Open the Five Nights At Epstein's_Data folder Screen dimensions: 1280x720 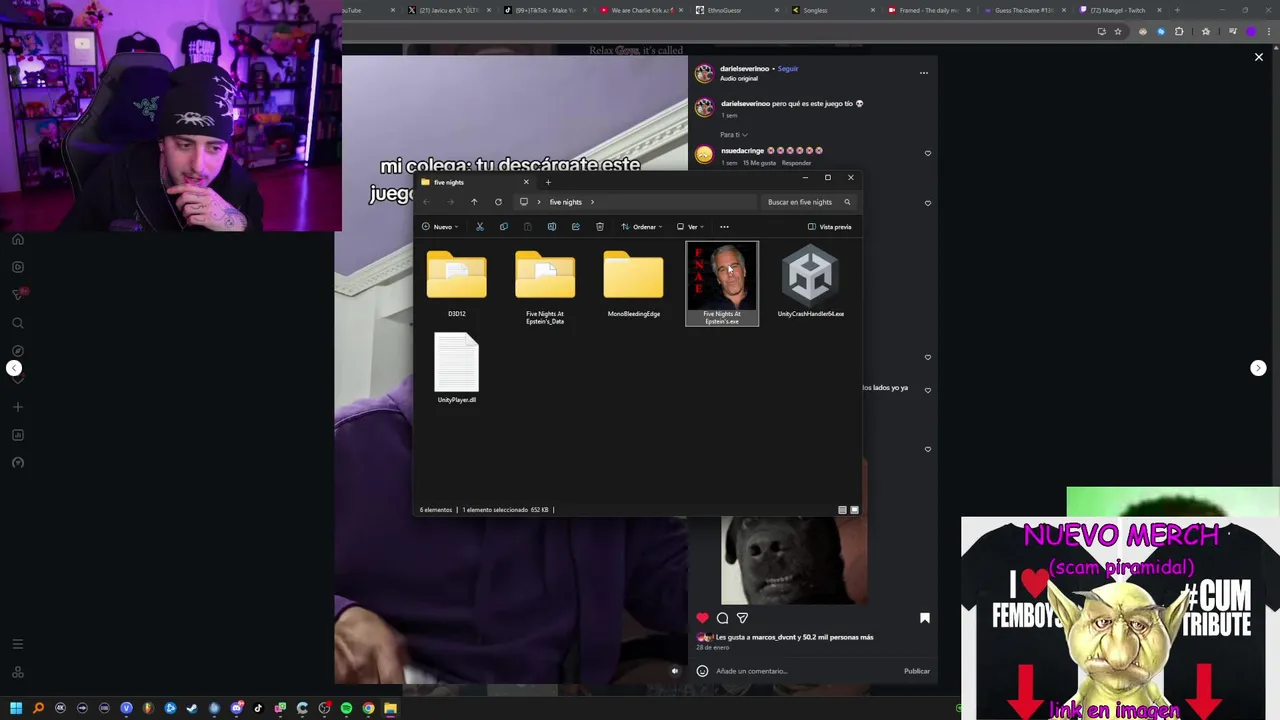[545, 287]
